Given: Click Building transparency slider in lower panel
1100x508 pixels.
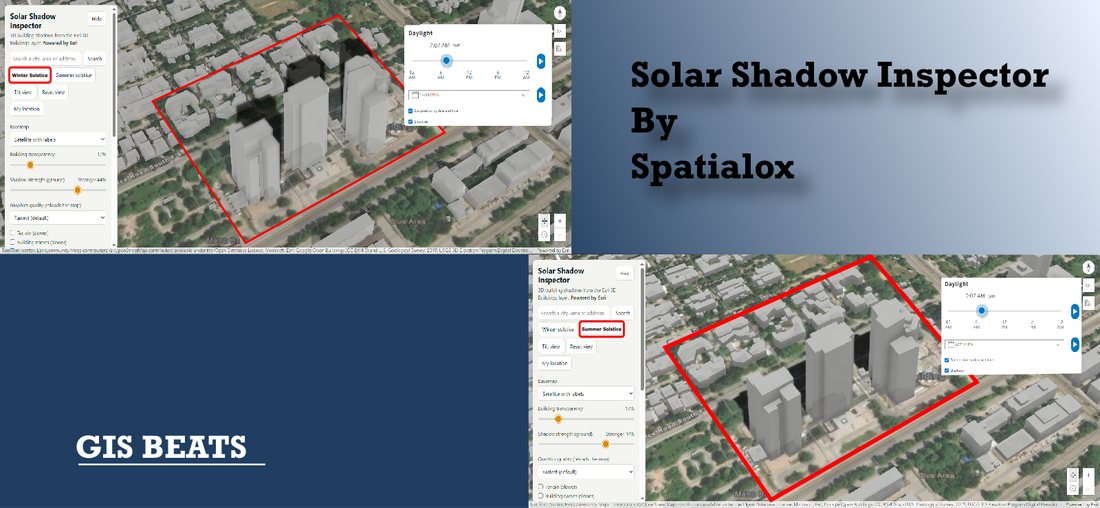Looking at the screenshot, I should click(586, 419).
